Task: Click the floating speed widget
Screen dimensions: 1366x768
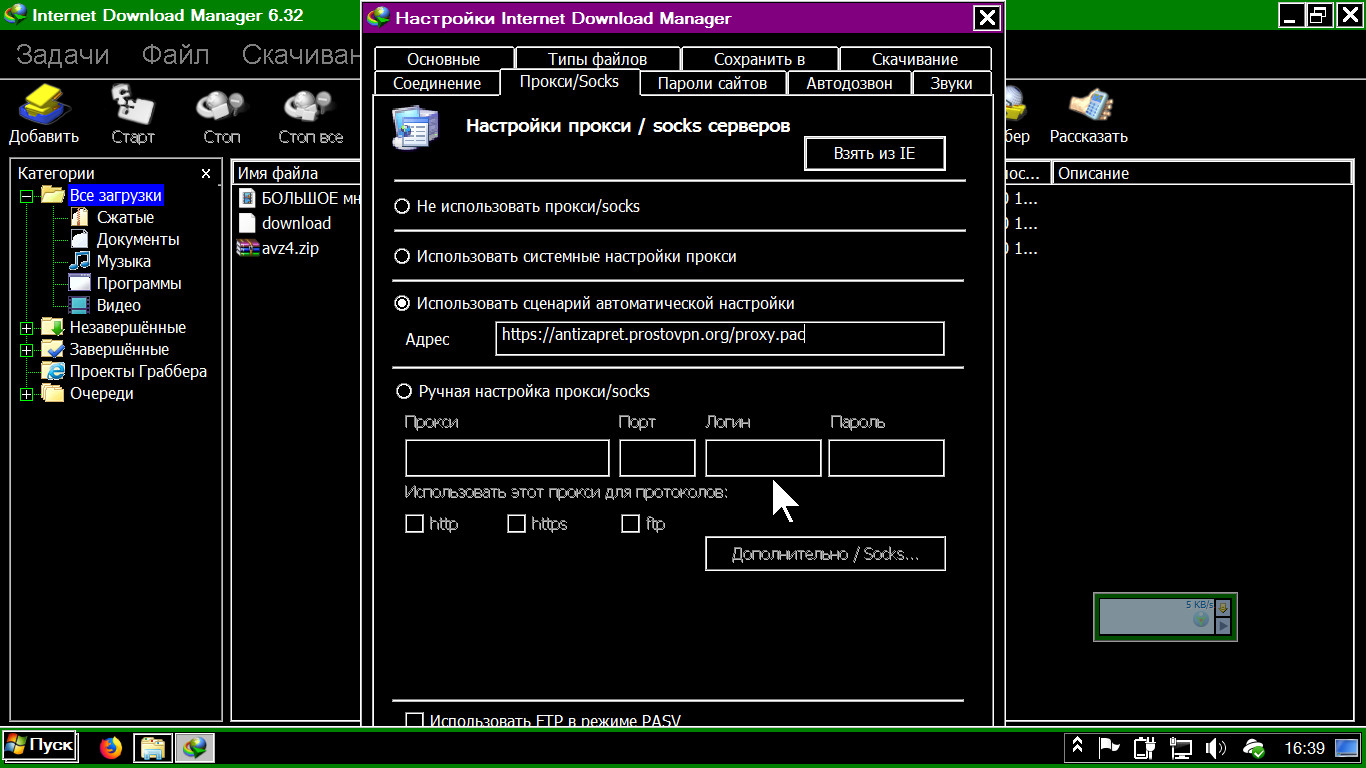Action: point(1165,617)
